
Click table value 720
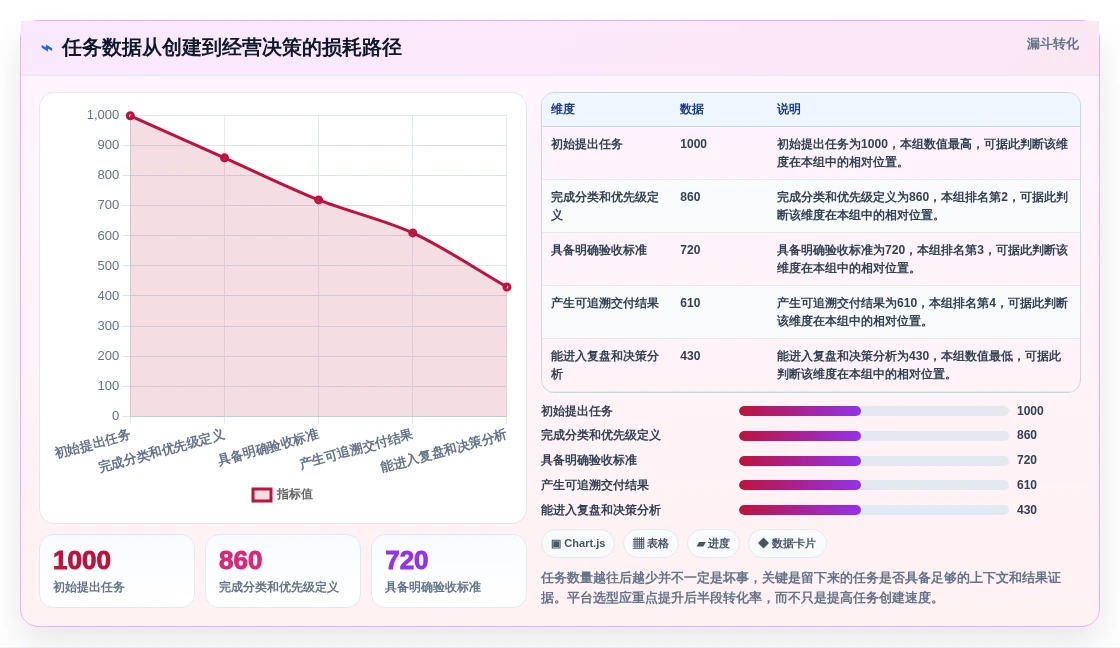click(x=690, y=250)
